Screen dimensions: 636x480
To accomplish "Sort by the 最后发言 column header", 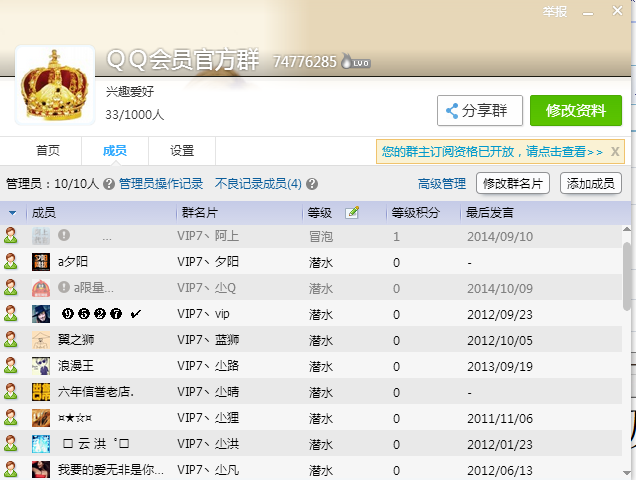I will point(490,213).
